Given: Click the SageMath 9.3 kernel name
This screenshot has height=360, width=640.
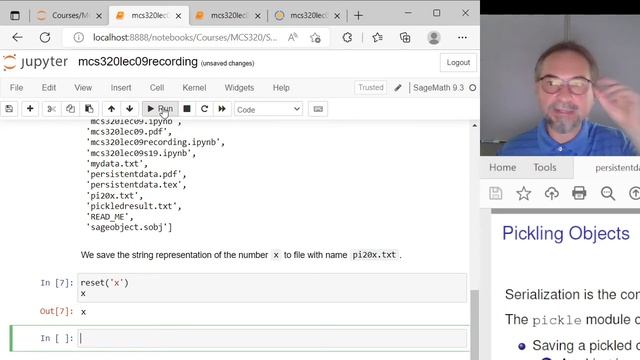Looking at the screenshot, I should click(438, 88).
